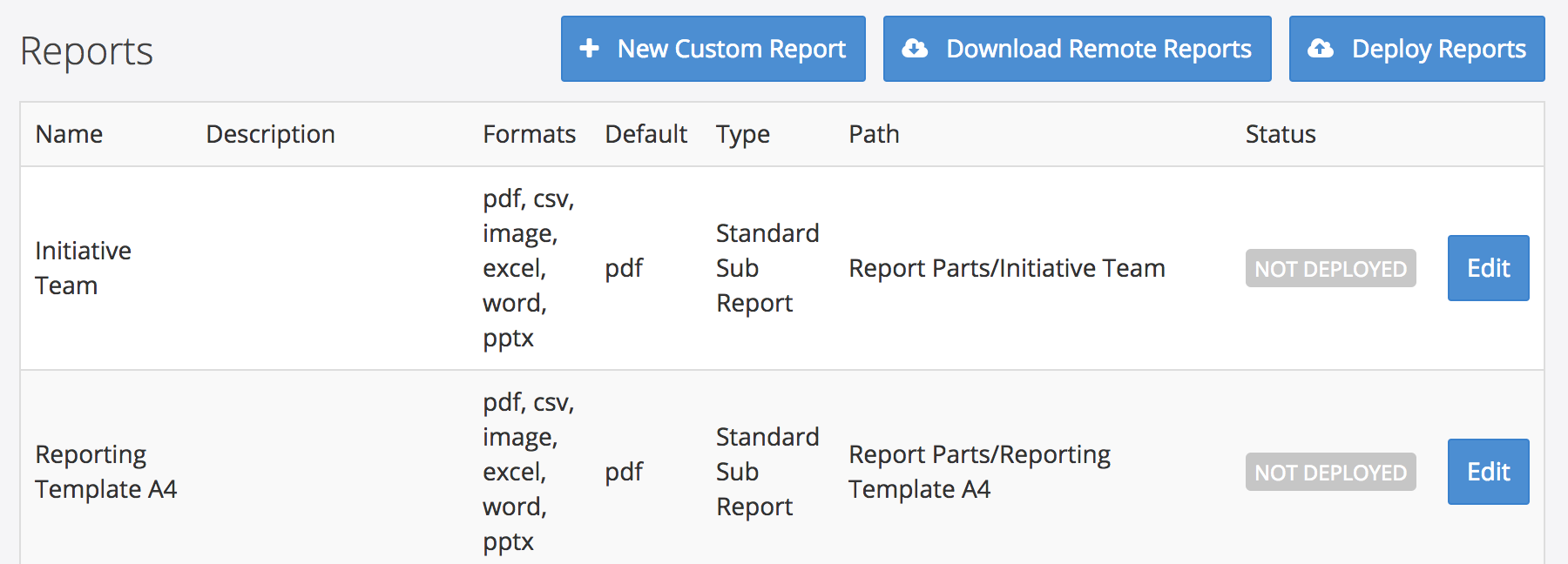Click Reporting Template A4's NOT DEPLOYED badge
Image resolution: width=1568 pixels, height=564 pixels.
1330,473
